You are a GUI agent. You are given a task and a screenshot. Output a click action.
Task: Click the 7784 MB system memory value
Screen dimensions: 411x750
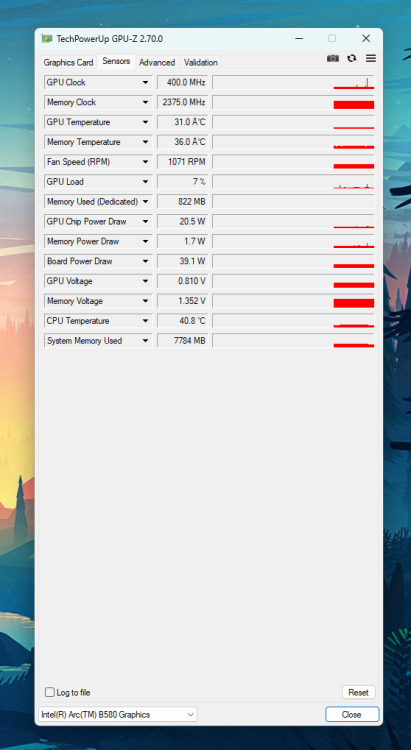[x=183, y=341]
